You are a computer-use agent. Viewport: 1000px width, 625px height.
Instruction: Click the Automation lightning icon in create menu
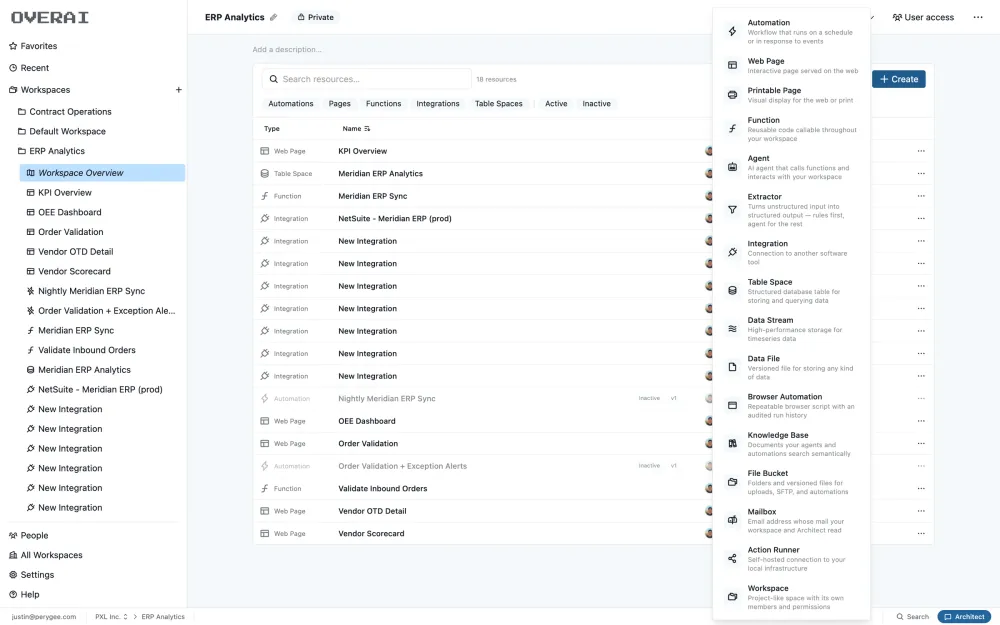pos(732,31)
